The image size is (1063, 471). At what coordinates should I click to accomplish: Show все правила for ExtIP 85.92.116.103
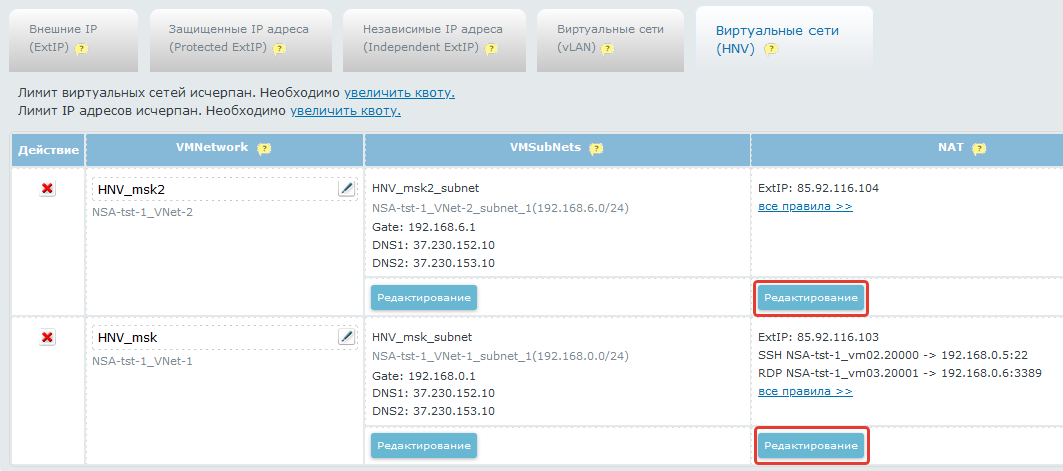coord(805,391)
